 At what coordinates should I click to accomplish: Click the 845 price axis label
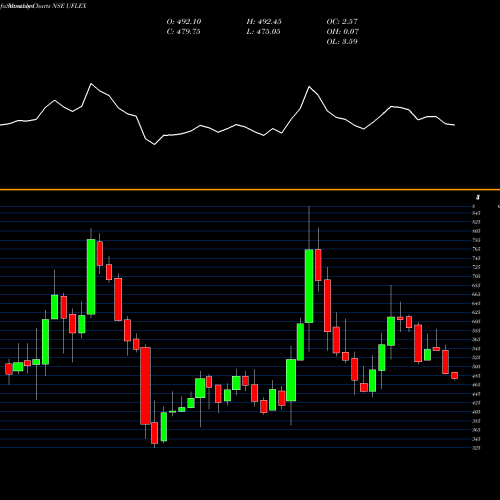tap(476, 213)
